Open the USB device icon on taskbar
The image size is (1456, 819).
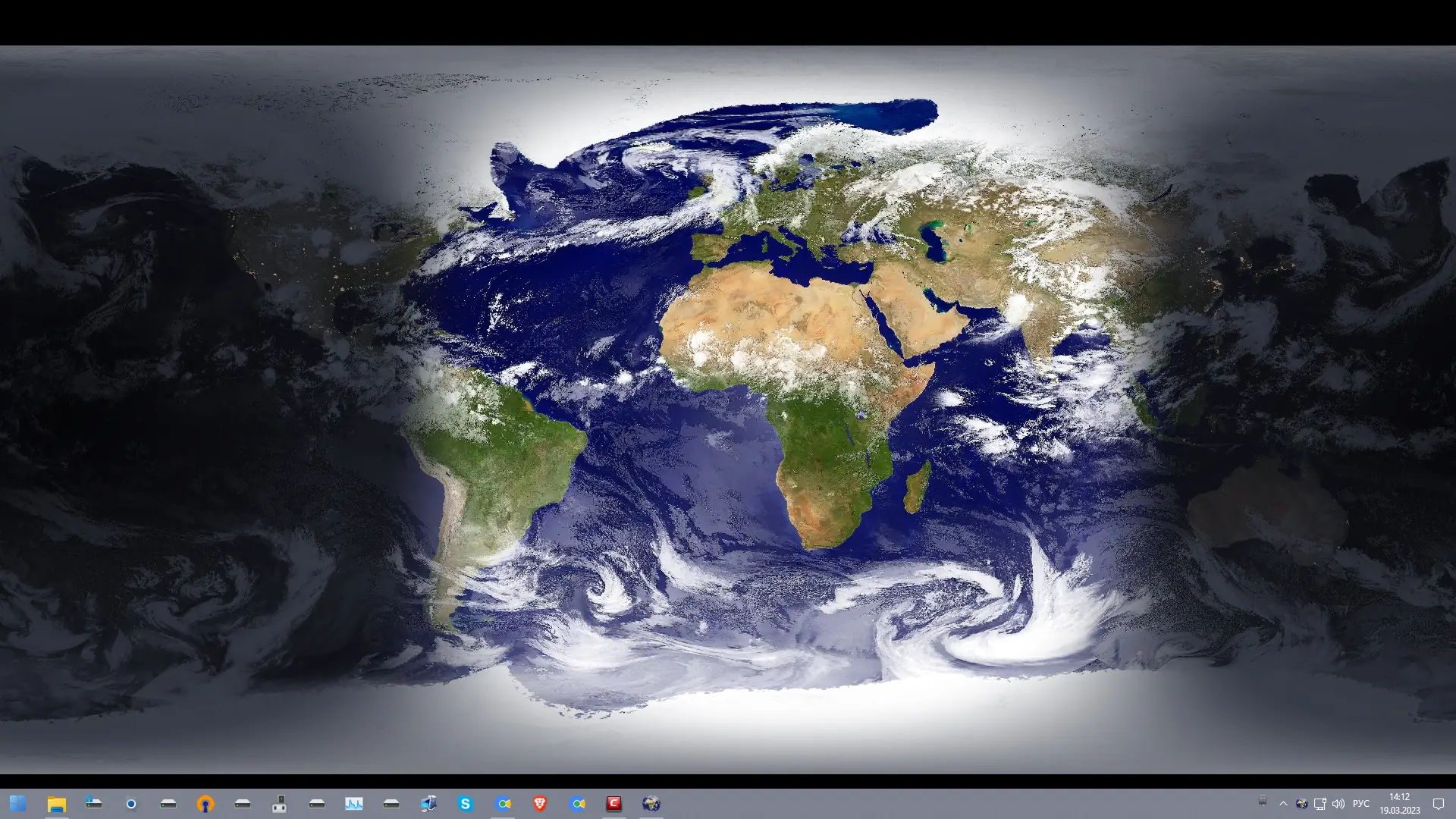coord(280,803)
